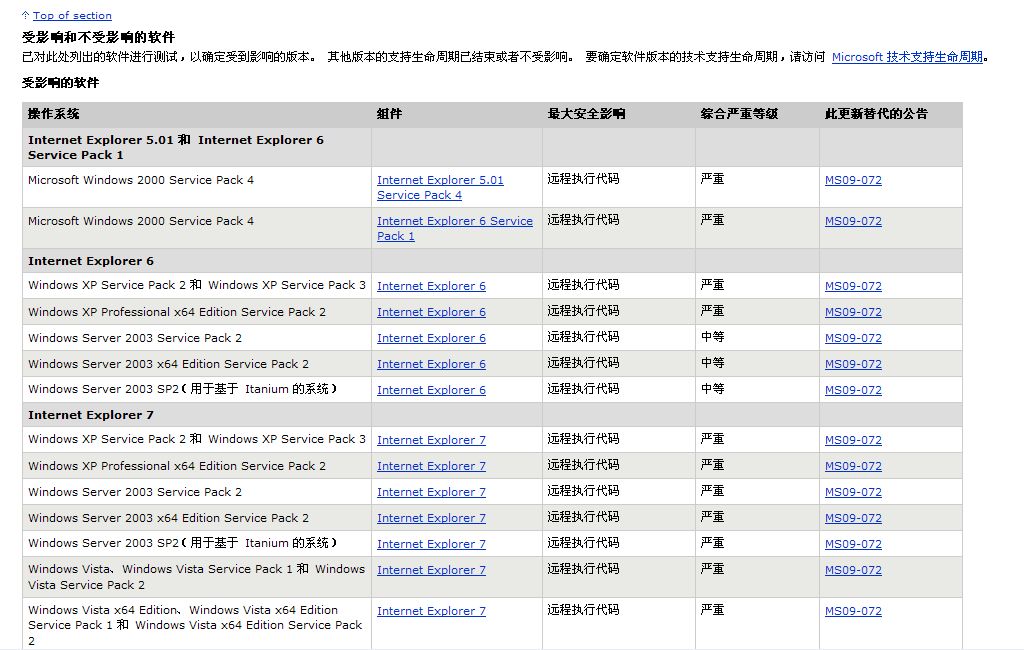Open MS09-072 in the Internet Explorer 5.01 row
1024x650 pixels.
tap(853, 180)
